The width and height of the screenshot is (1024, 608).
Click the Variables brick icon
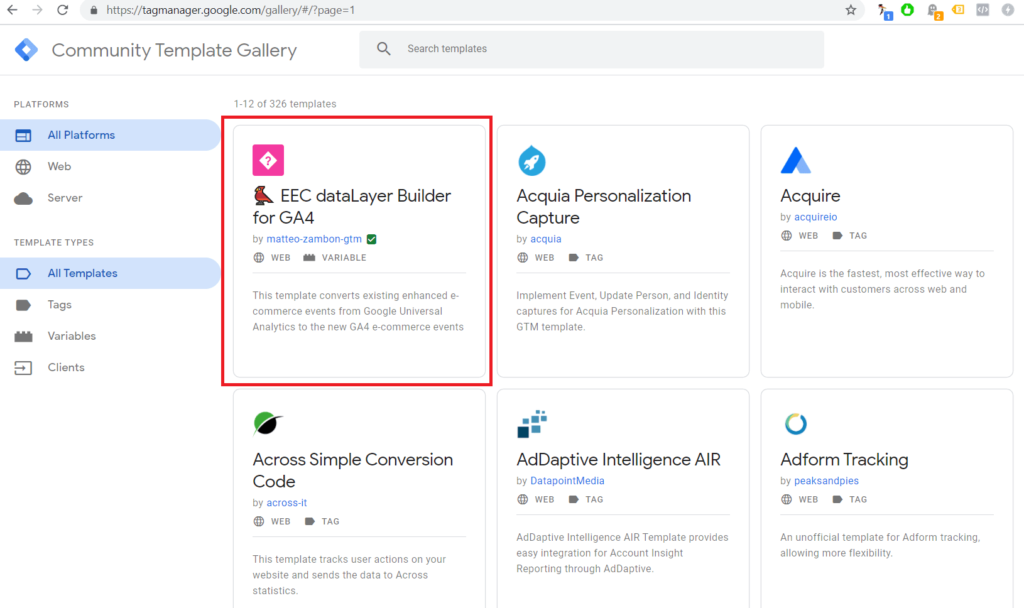coord(23,336)
